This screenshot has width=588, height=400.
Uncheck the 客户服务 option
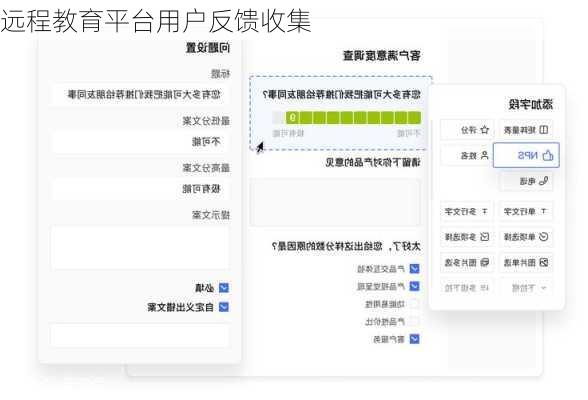[414, 339]
